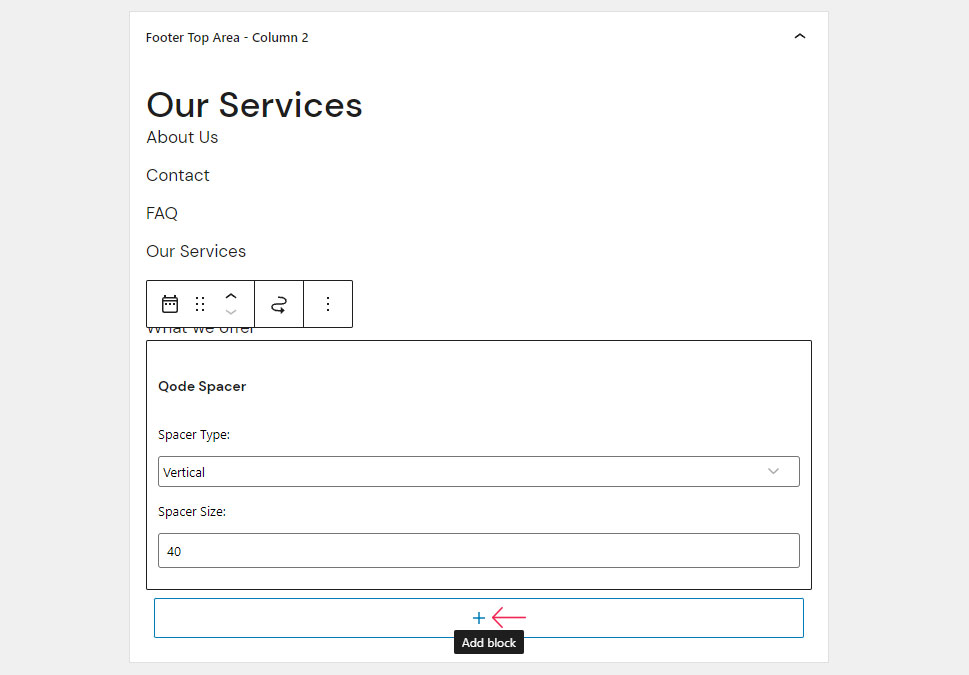
Task: Click the Our Services list item
Action: pyautogui.click(x=196, y=251)
